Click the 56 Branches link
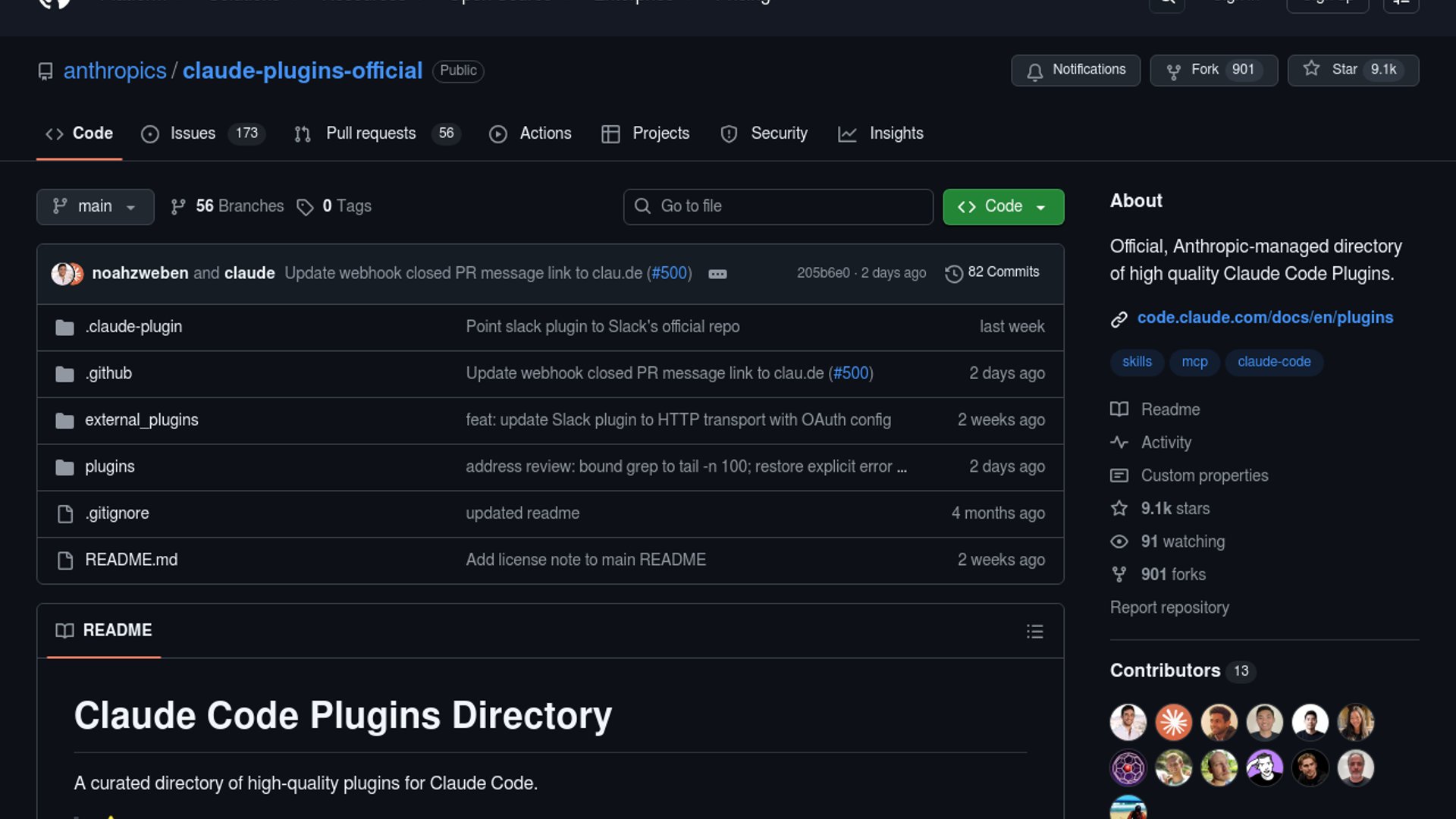 pos(227,206)
